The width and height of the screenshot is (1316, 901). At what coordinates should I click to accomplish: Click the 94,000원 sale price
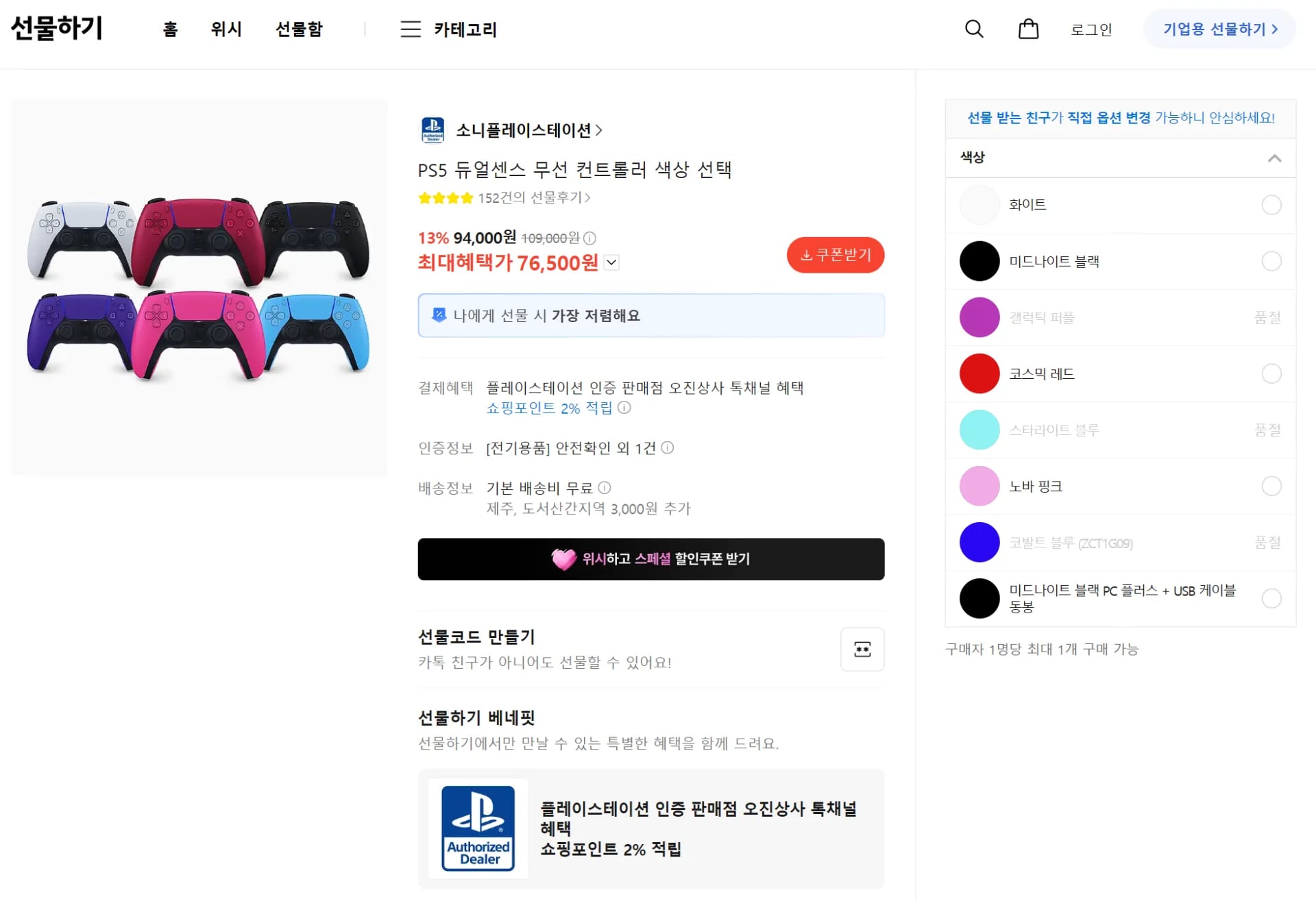click(x=485, y=238)
